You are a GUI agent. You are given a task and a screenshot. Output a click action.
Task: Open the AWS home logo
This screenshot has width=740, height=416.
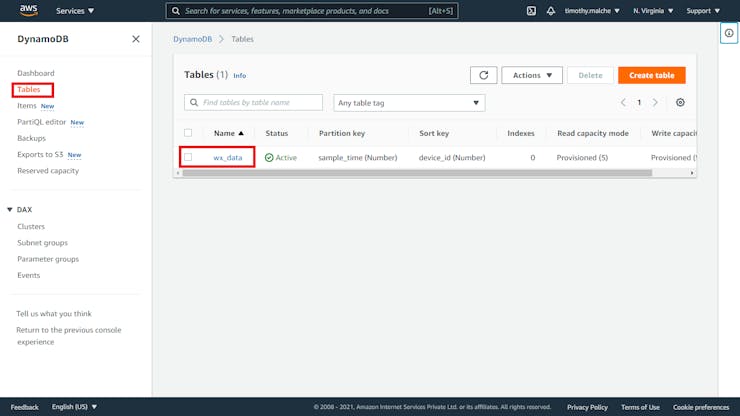pyautogui.click(x=29, y=10)
